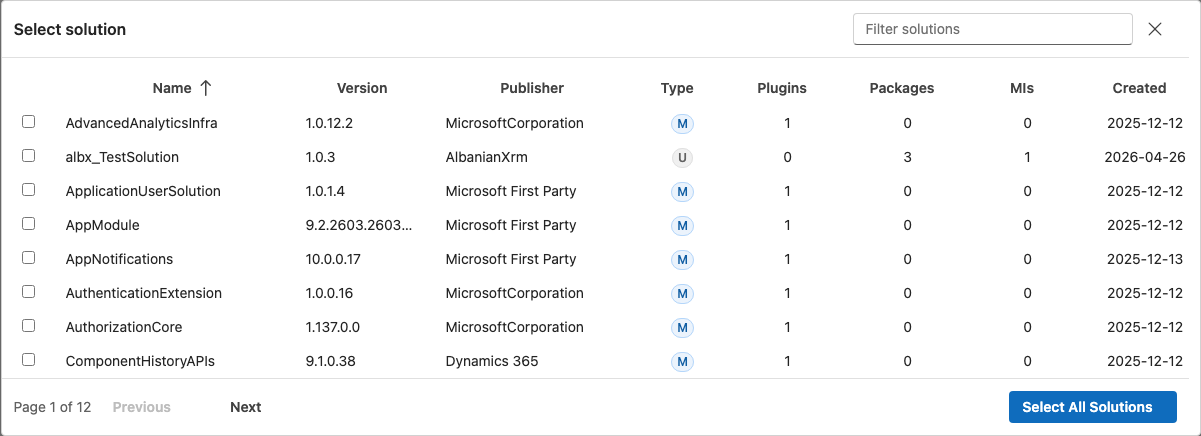Sort by the Plugins column header

click(x=782, y=88)
